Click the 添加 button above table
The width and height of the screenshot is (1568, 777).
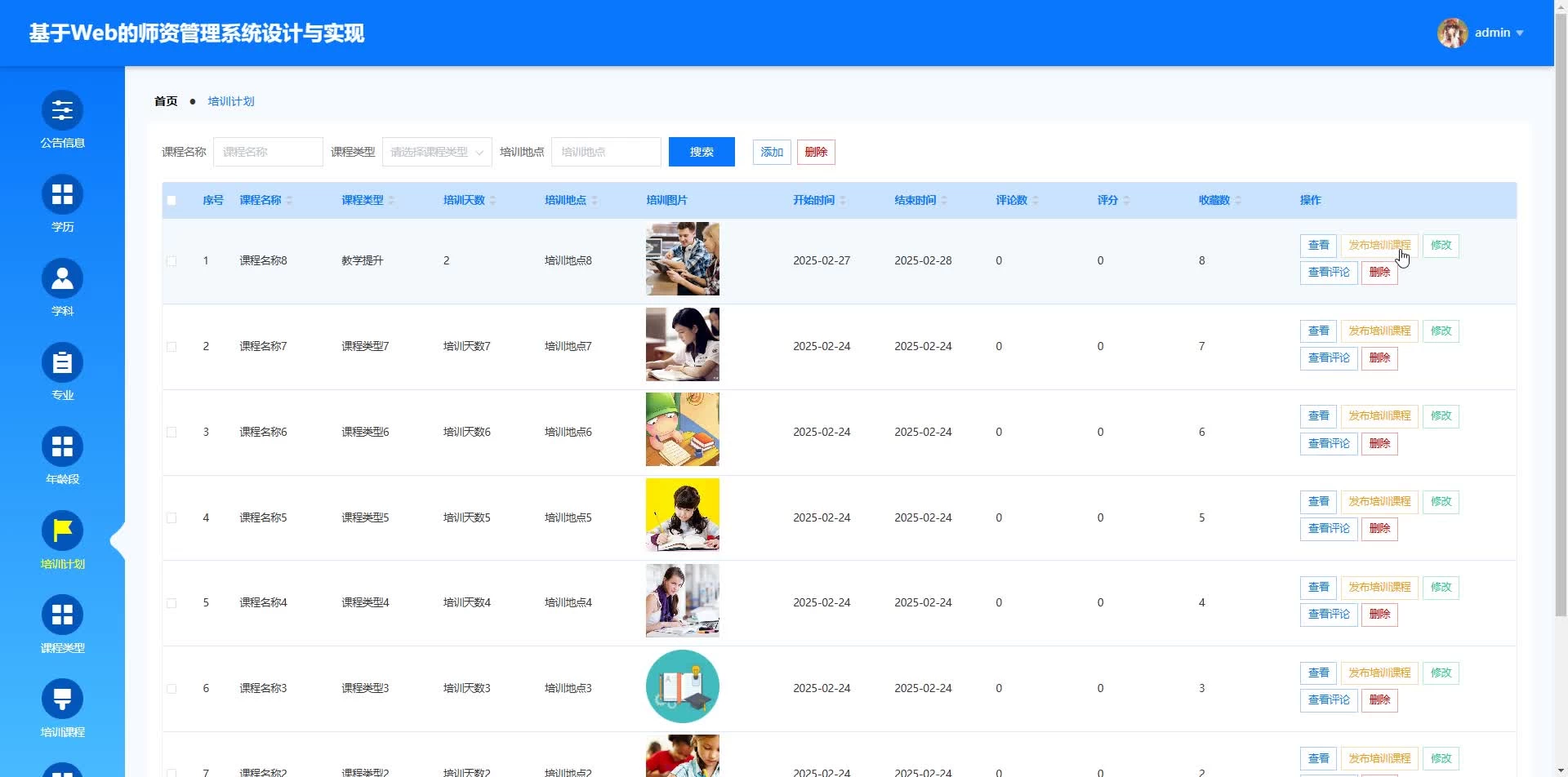[x=771, y=152]
